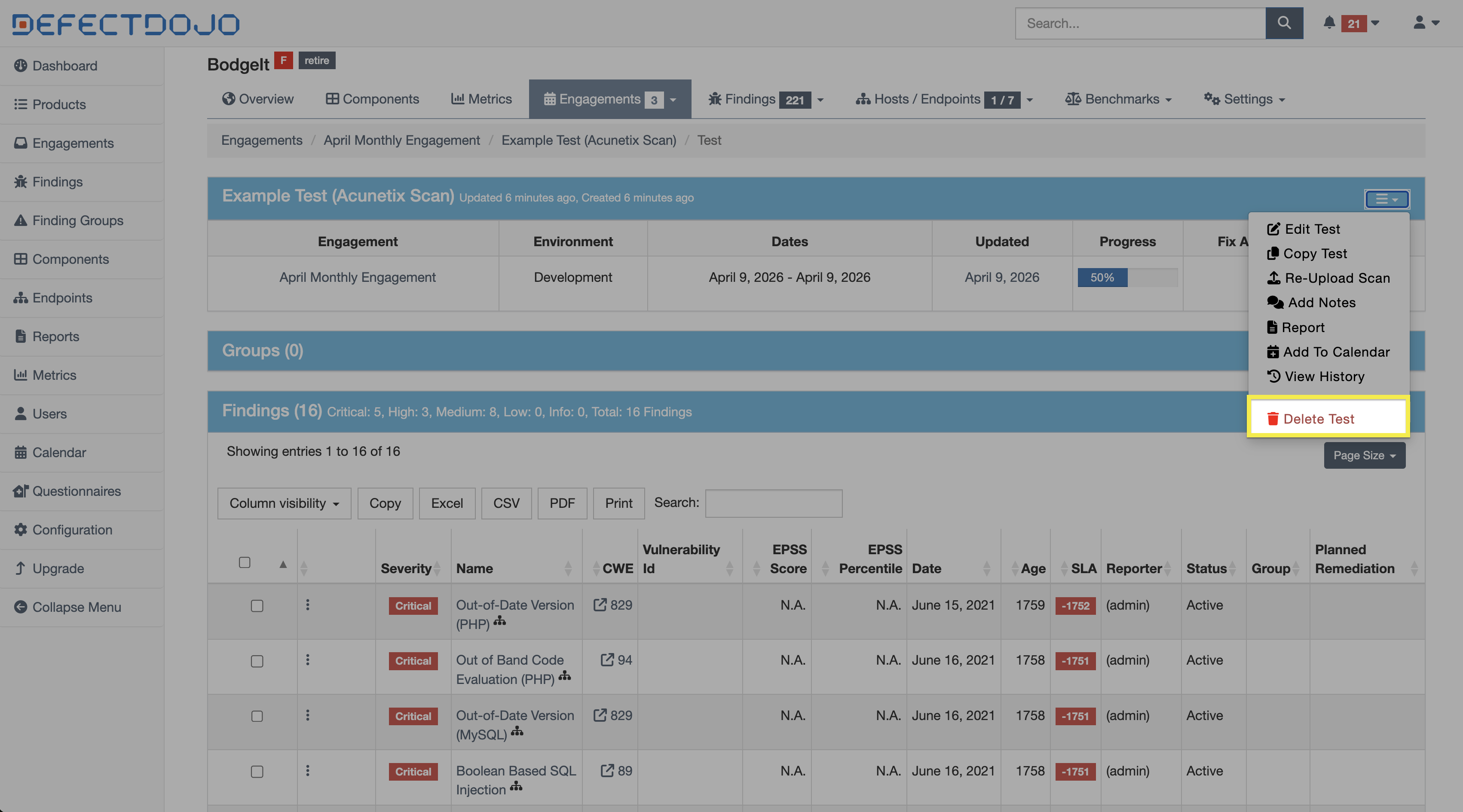This screenshot has width=1463, height=812.
Task: Click the 50% progress bar
Action: coord(1102,278)
